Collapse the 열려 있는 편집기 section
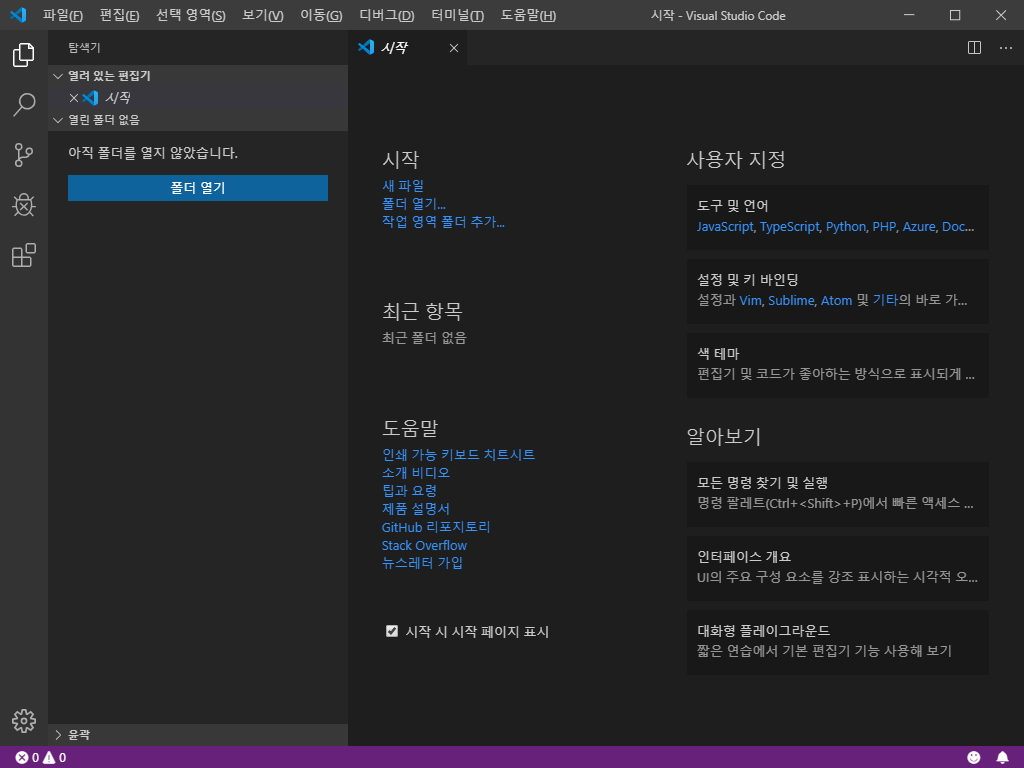1024x768 pixels. pyautogui.click(x=197, y=76)
